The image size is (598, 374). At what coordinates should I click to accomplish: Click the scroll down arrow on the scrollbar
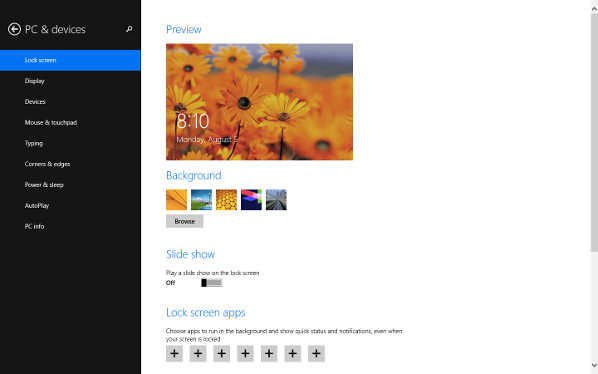click(594, 365)
